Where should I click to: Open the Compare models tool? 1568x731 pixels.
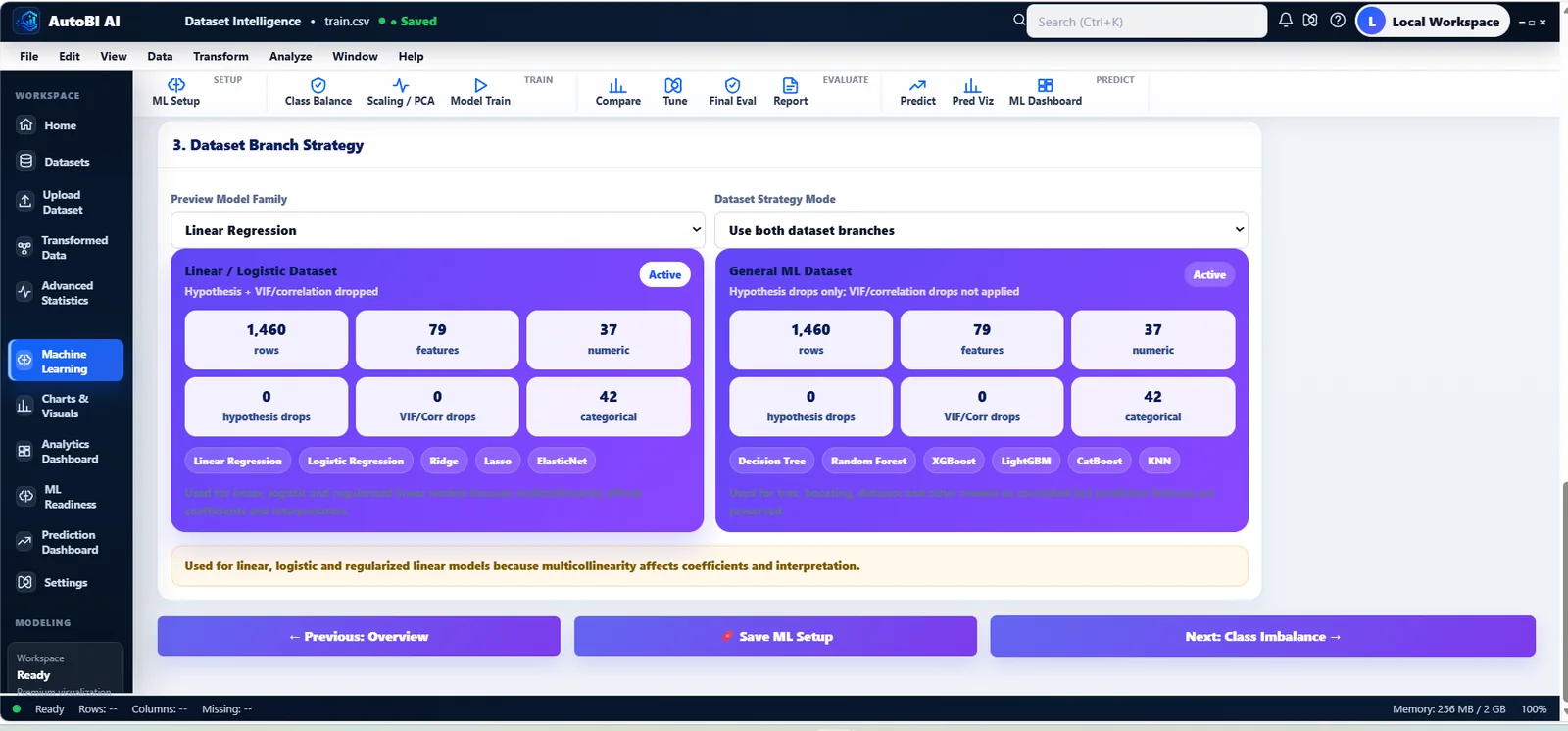(617, 92)
